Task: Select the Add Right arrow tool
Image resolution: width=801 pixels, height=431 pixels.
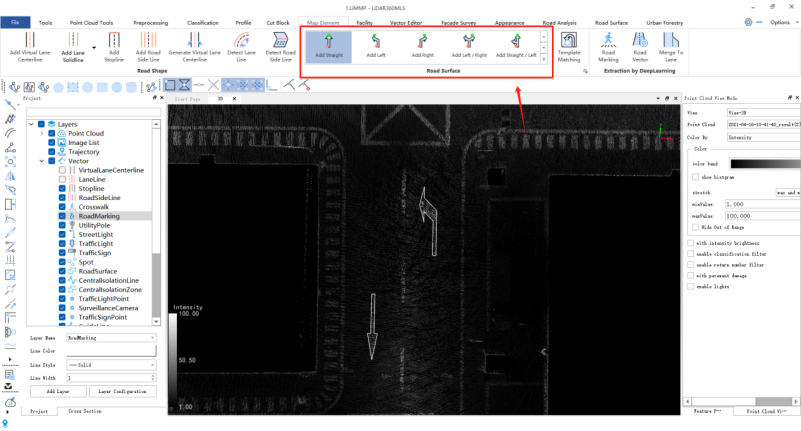Action: tap(422, 46)
